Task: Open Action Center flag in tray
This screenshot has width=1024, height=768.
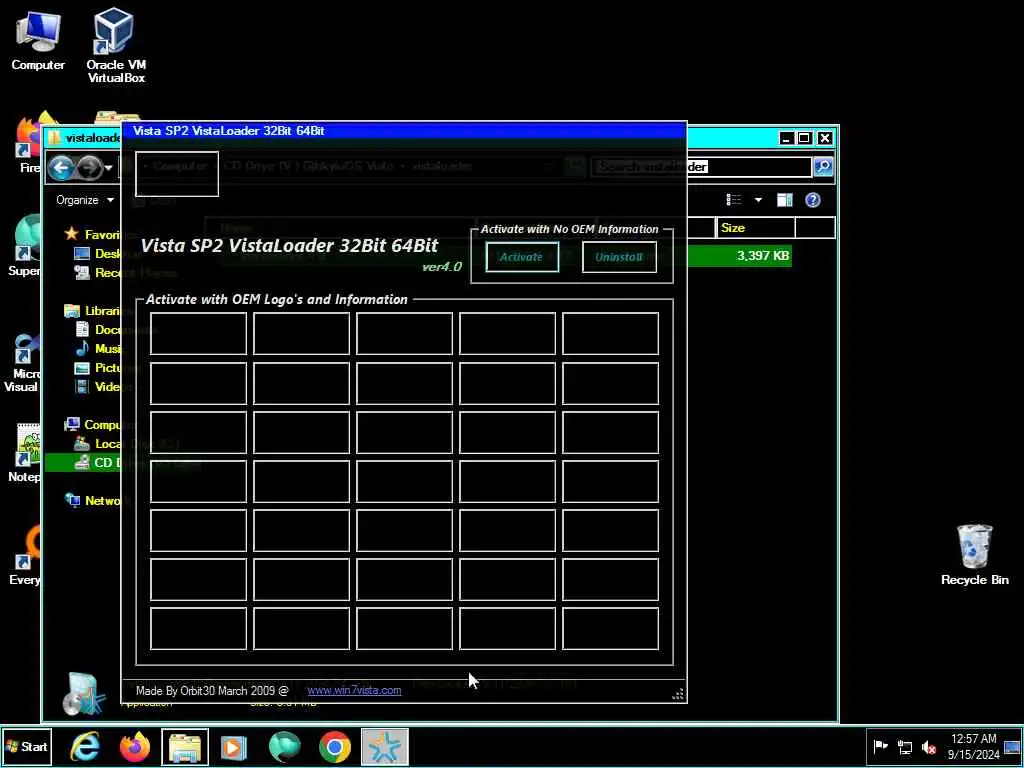Action: click(x=880, y=747)
